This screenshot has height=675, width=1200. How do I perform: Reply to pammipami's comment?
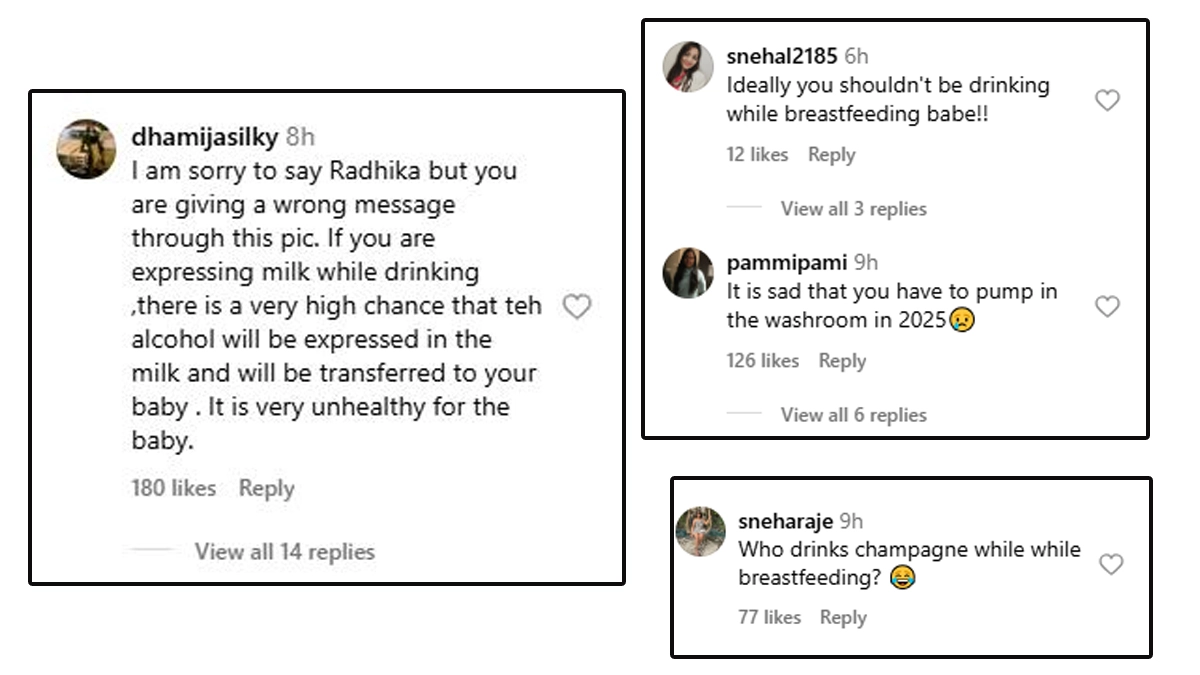842,361
